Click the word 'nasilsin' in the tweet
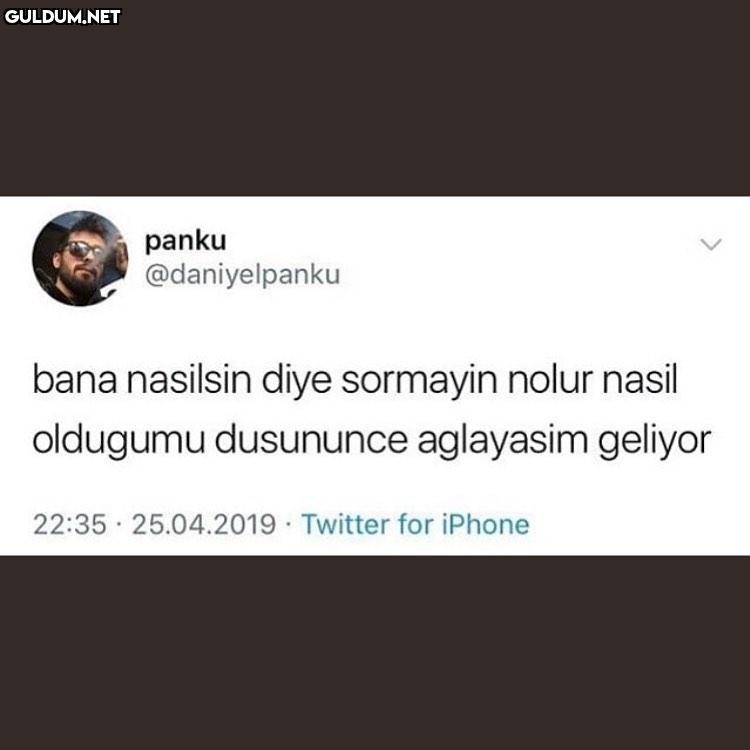This screenshot has width=750, height=750. pyautogui.click(x=189, y=380)
